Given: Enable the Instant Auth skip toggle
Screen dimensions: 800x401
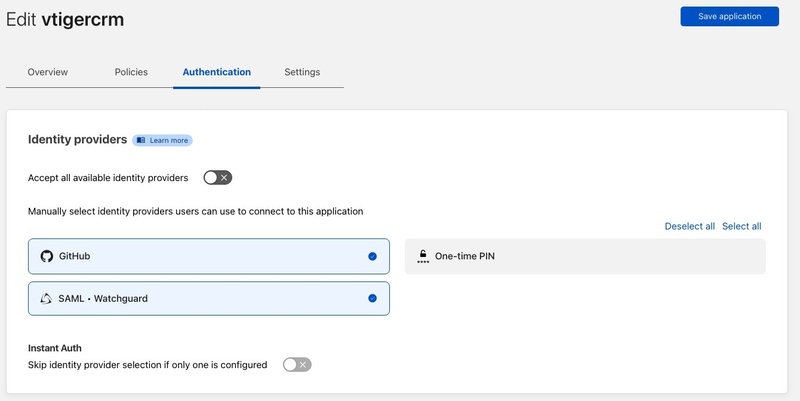Looking at the screenshot, I should coord(297,365).
